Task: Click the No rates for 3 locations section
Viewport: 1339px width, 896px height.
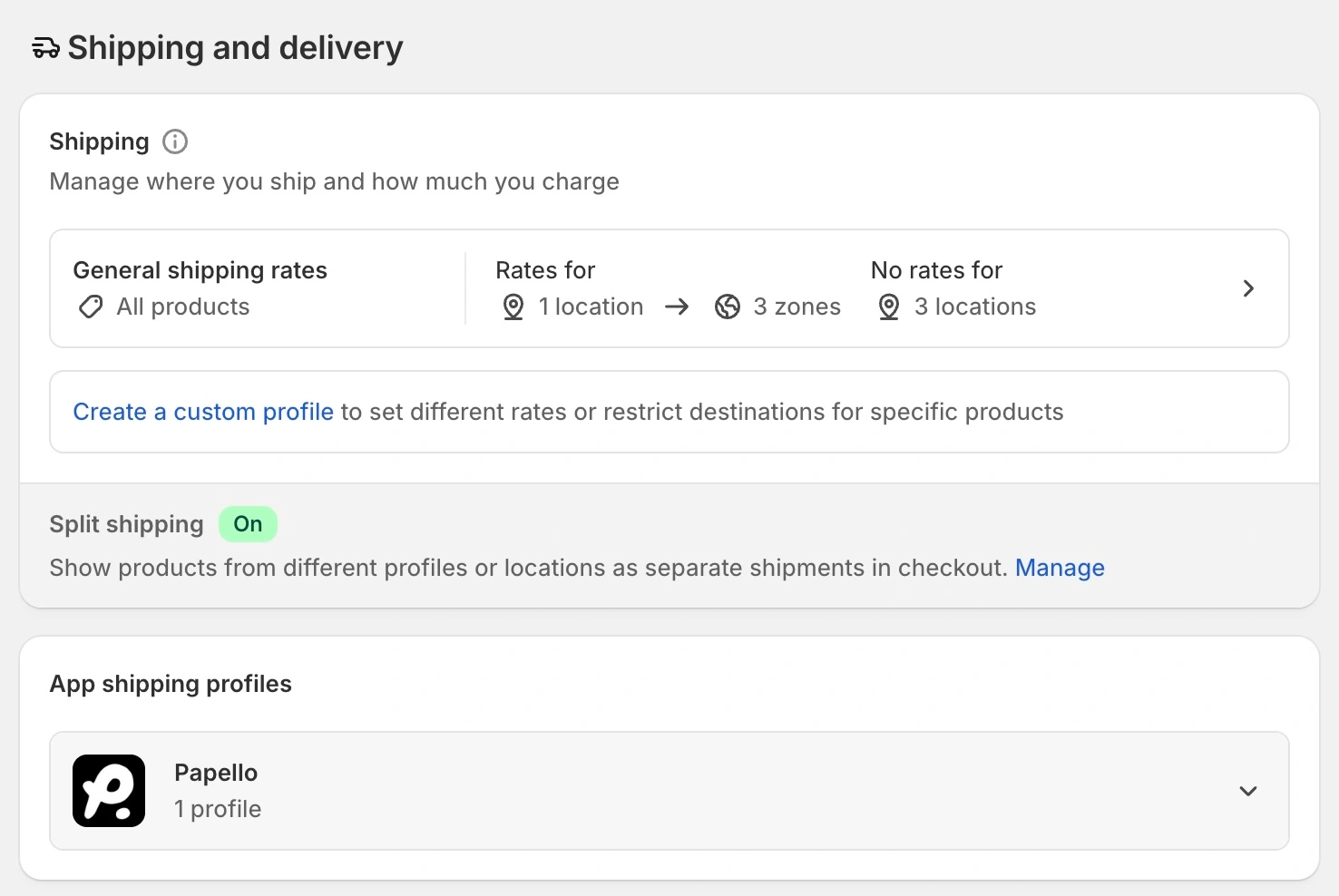Action: click(953, 288)
